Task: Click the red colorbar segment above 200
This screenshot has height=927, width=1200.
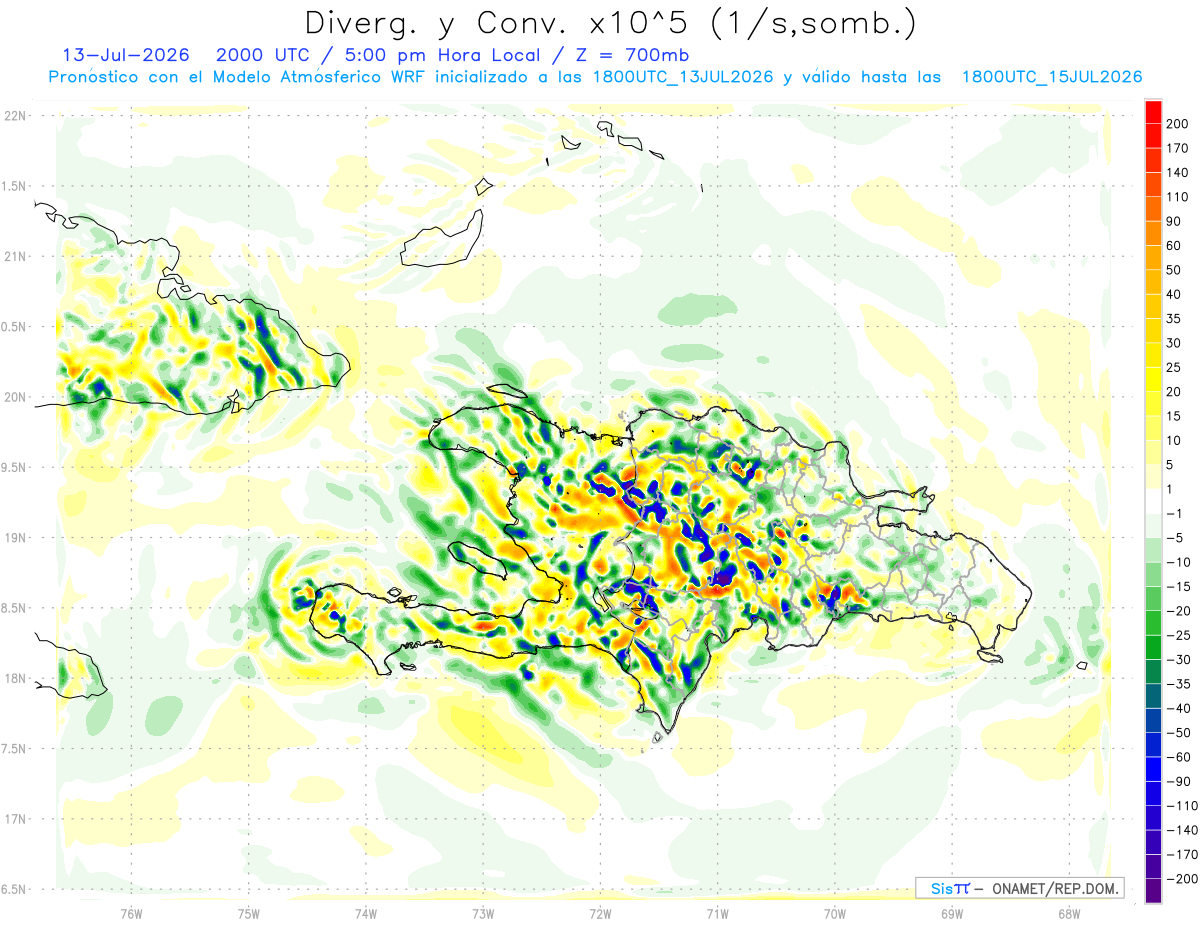Action: (1153, 112)
